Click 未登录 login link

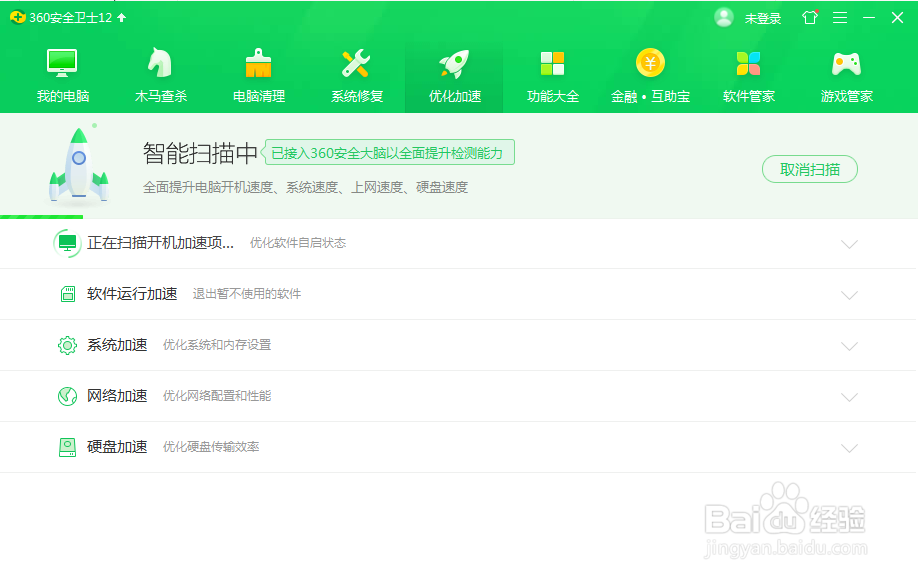pyautogui.click(x=763, y=19)
